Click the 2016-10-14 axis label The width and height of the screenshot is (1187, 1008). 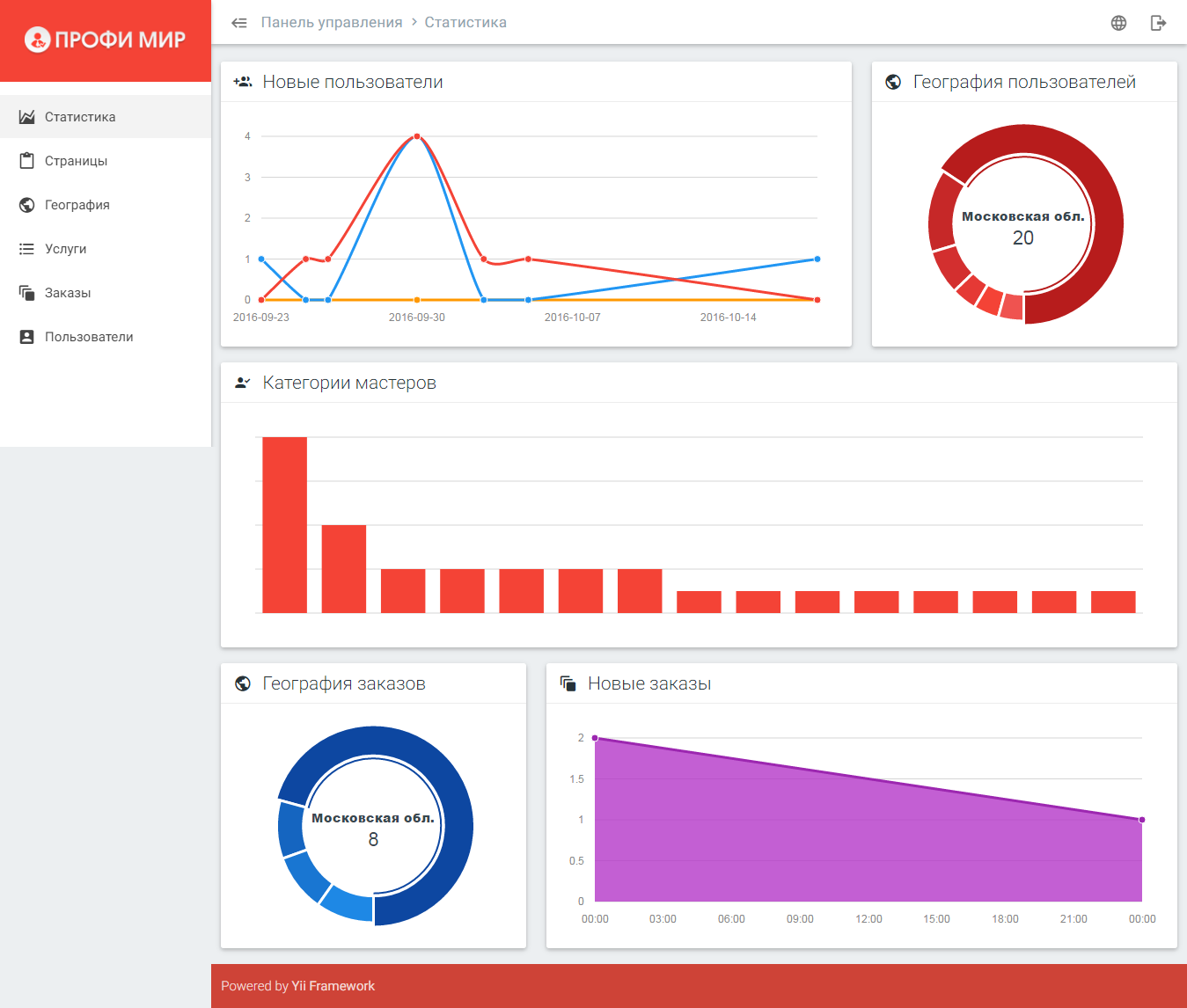(729, 318)
